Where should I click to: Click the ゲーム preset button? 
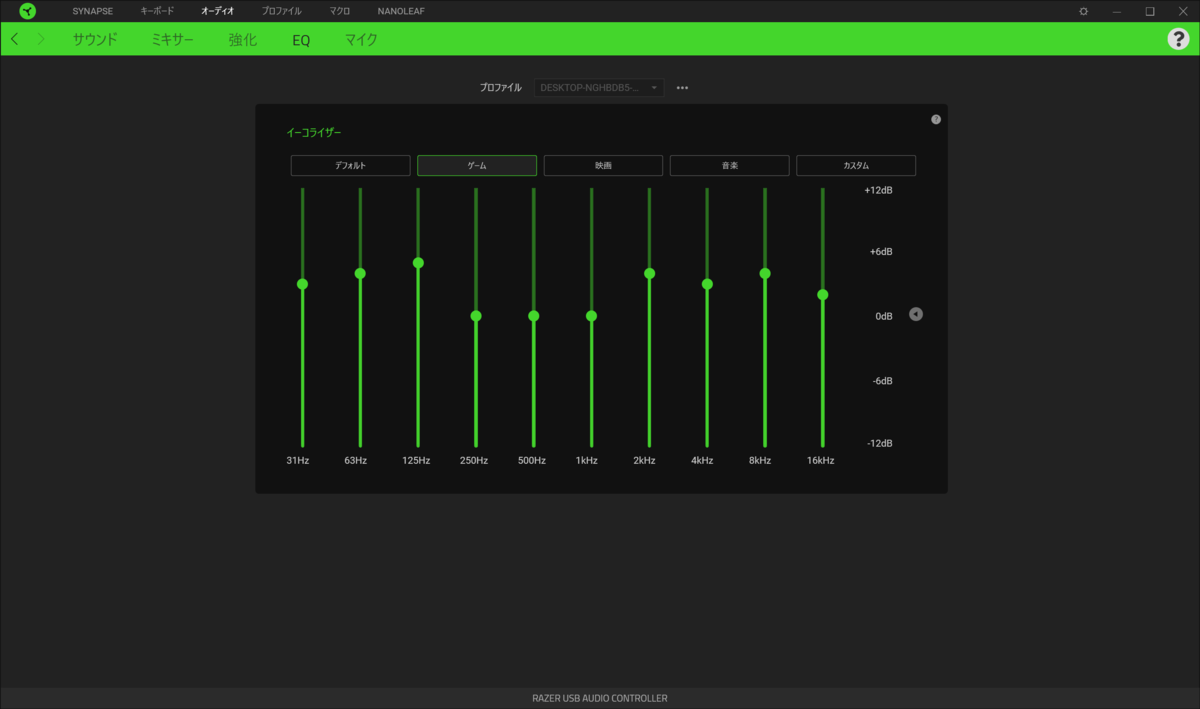(477, 165)
